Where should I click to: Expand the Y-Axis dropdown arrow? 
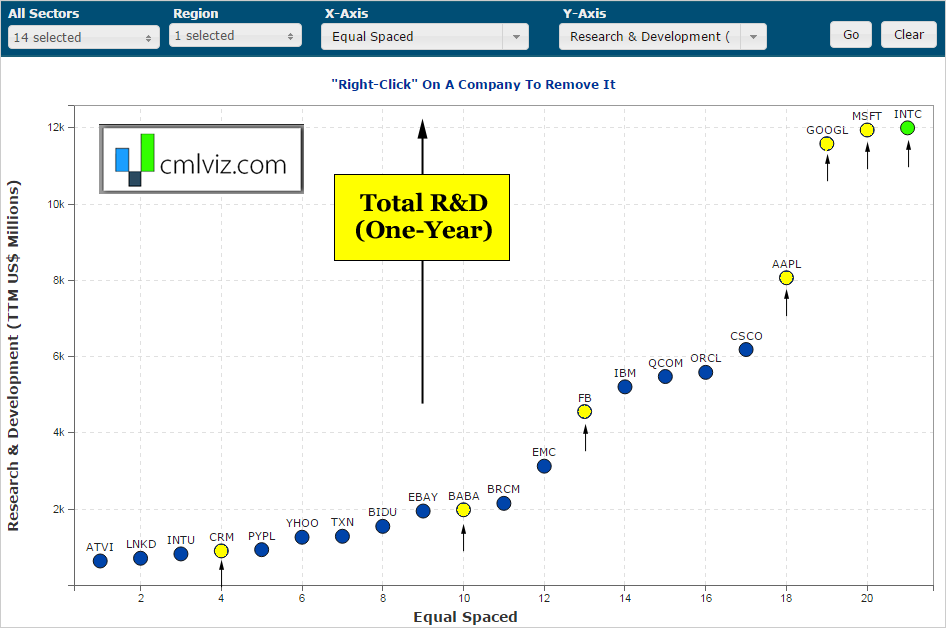(x=754, y=37)
